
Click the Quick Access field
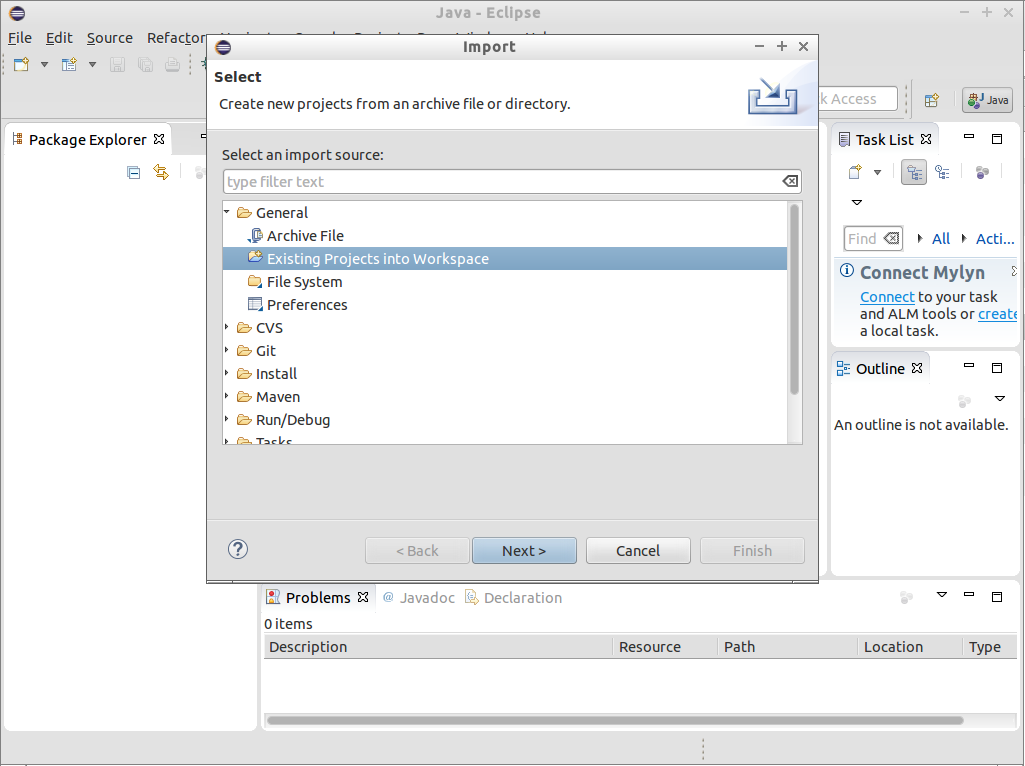[x=858, y=99]
